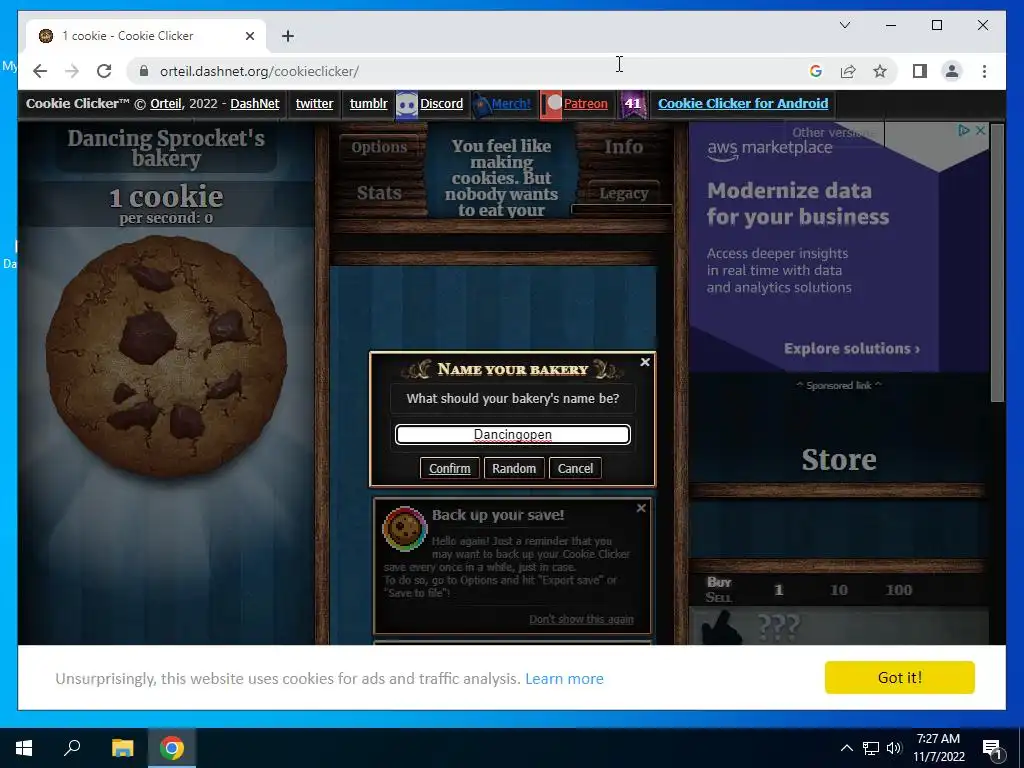
Task: Click Don't show this again link
Action: [x=581, y=619]
